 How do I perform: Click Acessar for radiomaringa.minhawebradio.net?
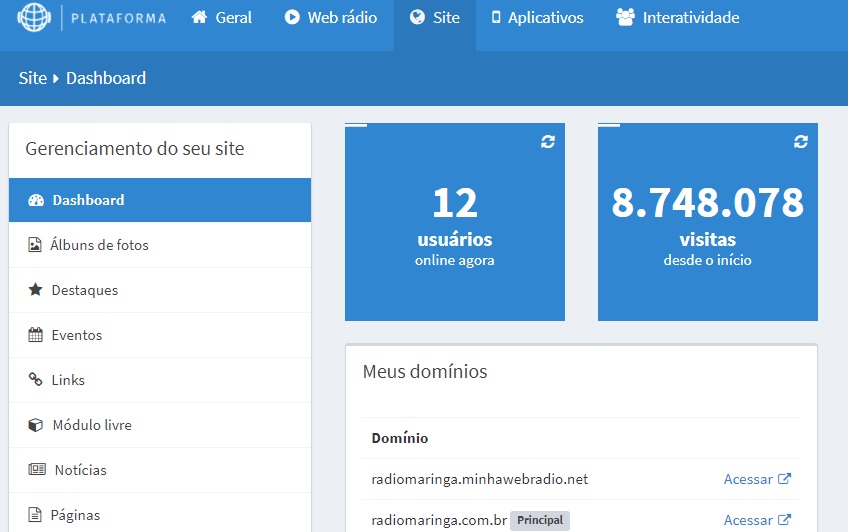click(x=757, y=479)
